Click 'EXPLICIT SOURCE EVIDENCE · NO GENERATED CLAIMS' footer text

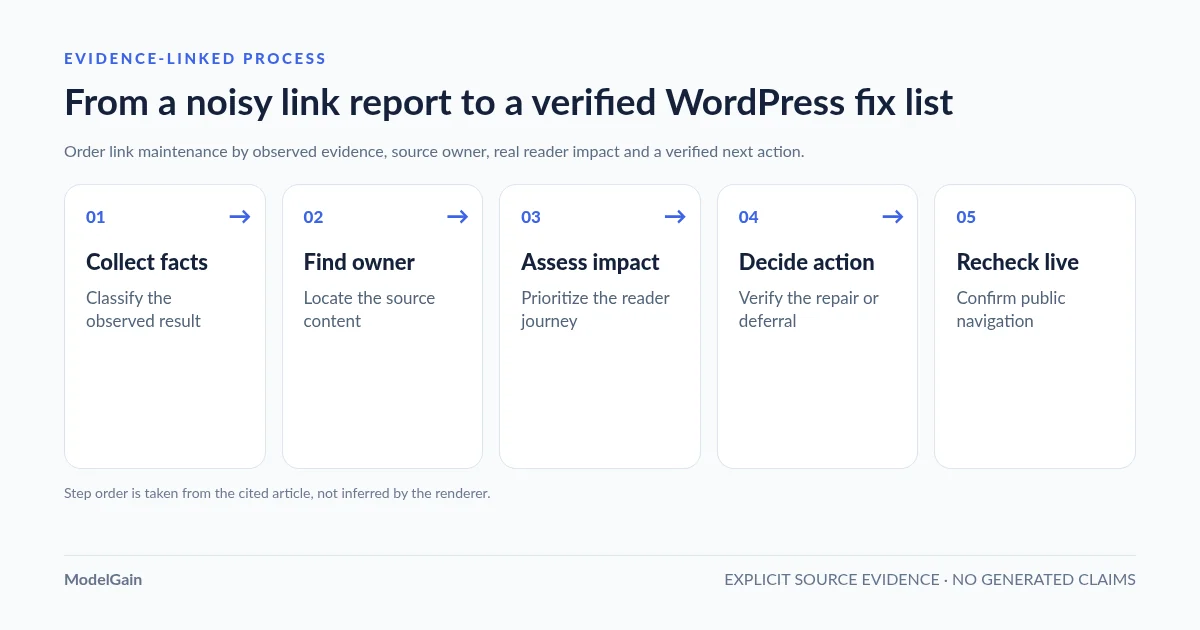[930, 579]
